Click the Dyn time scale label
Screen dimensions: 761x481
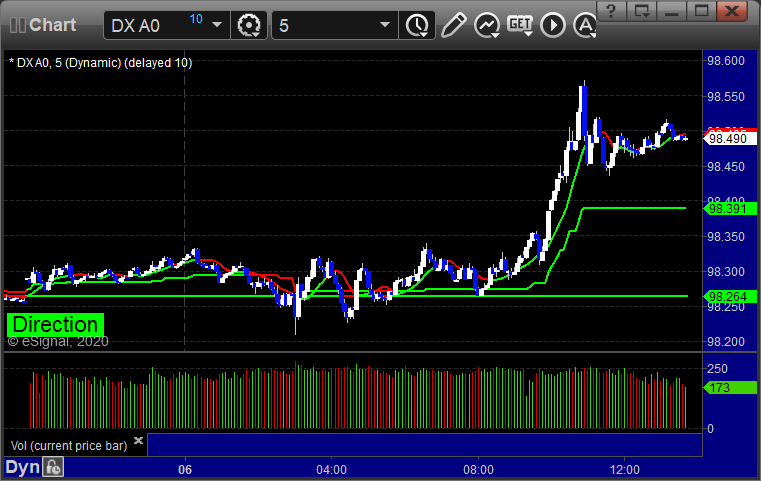tap(21, 466)
